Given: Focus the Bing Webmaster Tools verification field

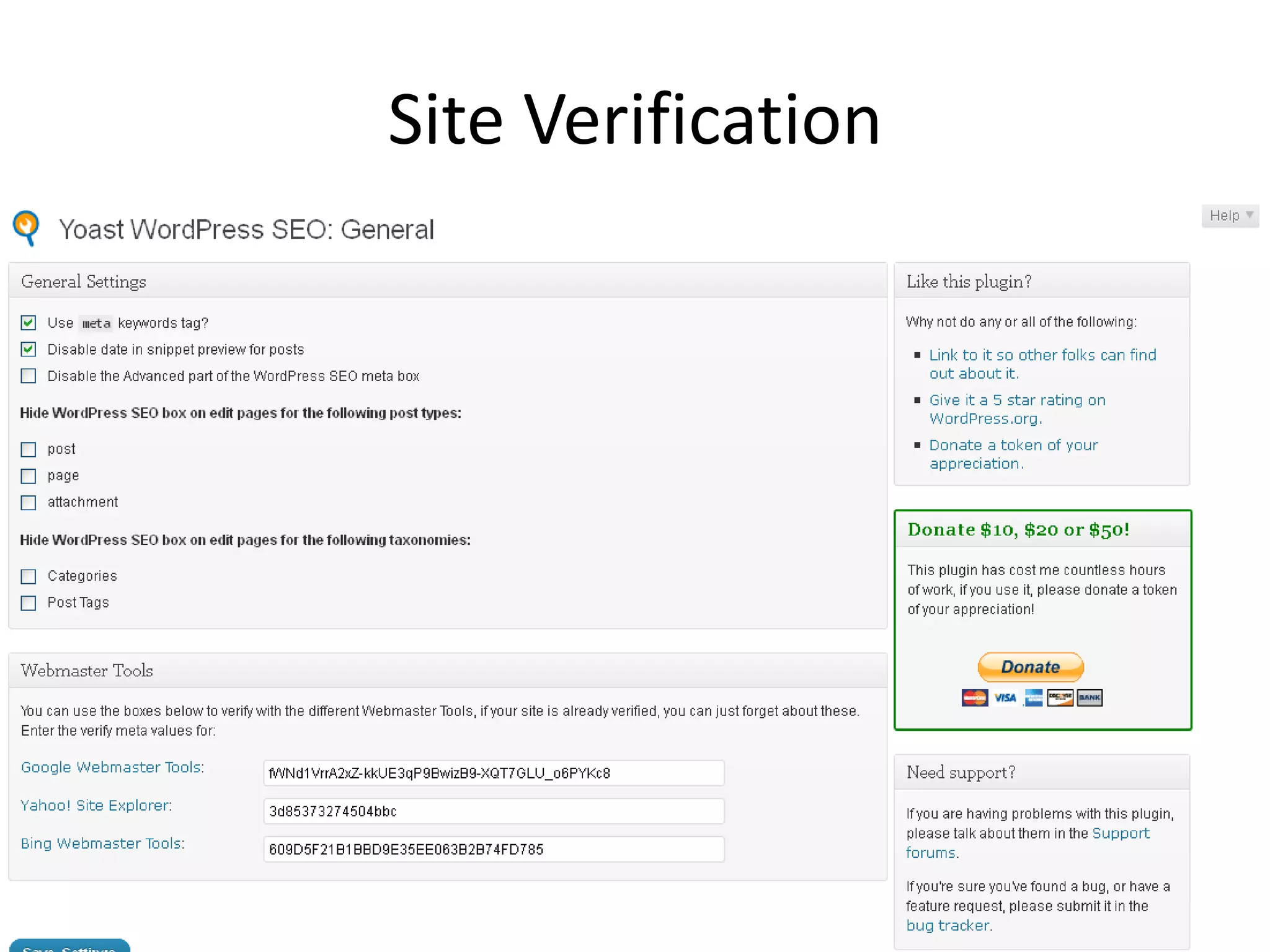Looking at the screenshot, I should pyautogui.click(x=494, y=849).
